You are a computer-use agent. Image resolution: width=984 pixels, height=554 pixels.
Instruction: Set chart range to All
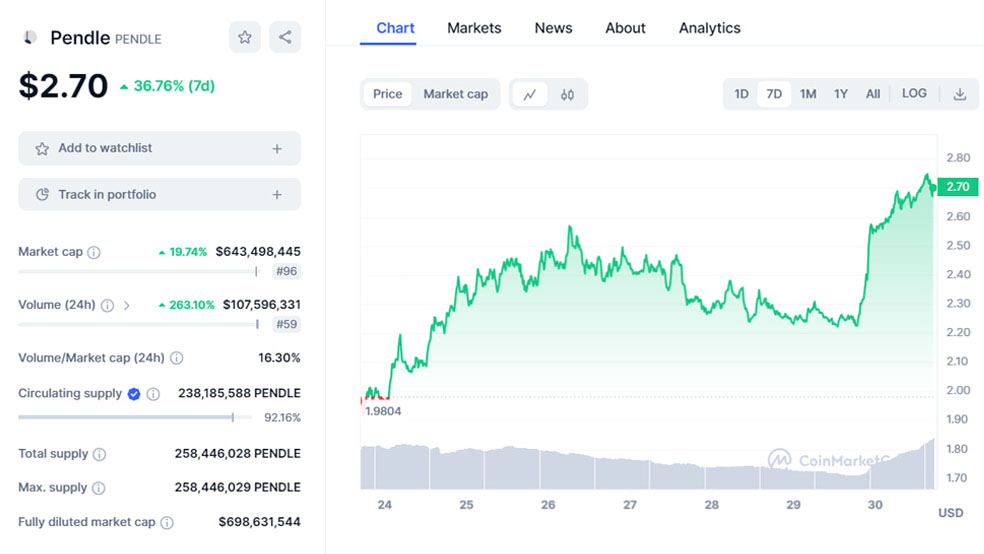click(x=873, y=94)
